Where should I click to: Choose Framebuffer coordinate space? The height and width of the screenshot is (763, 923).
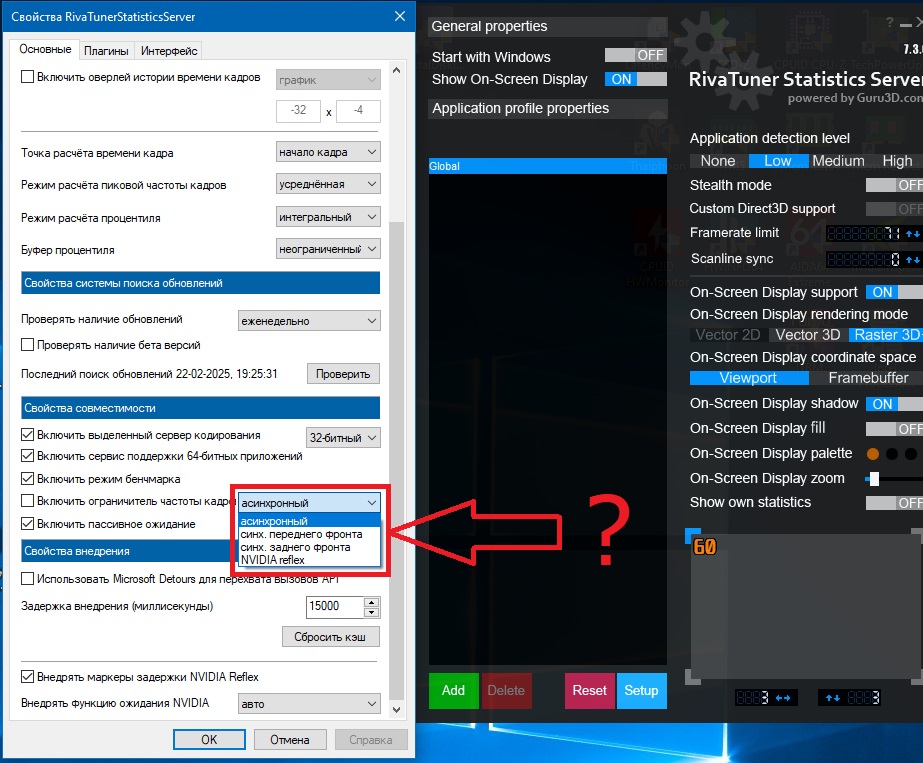click(x=868, y=378)
